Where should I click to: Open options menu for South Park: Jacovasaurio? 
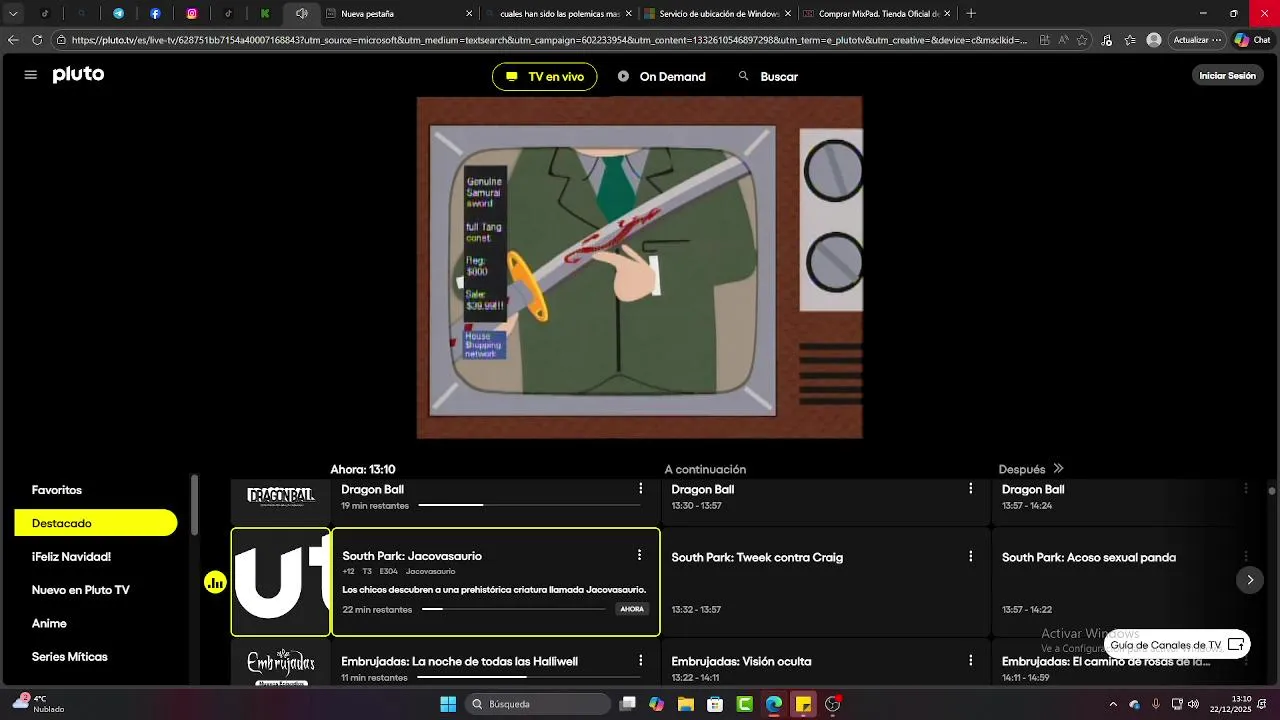point(639,555)
